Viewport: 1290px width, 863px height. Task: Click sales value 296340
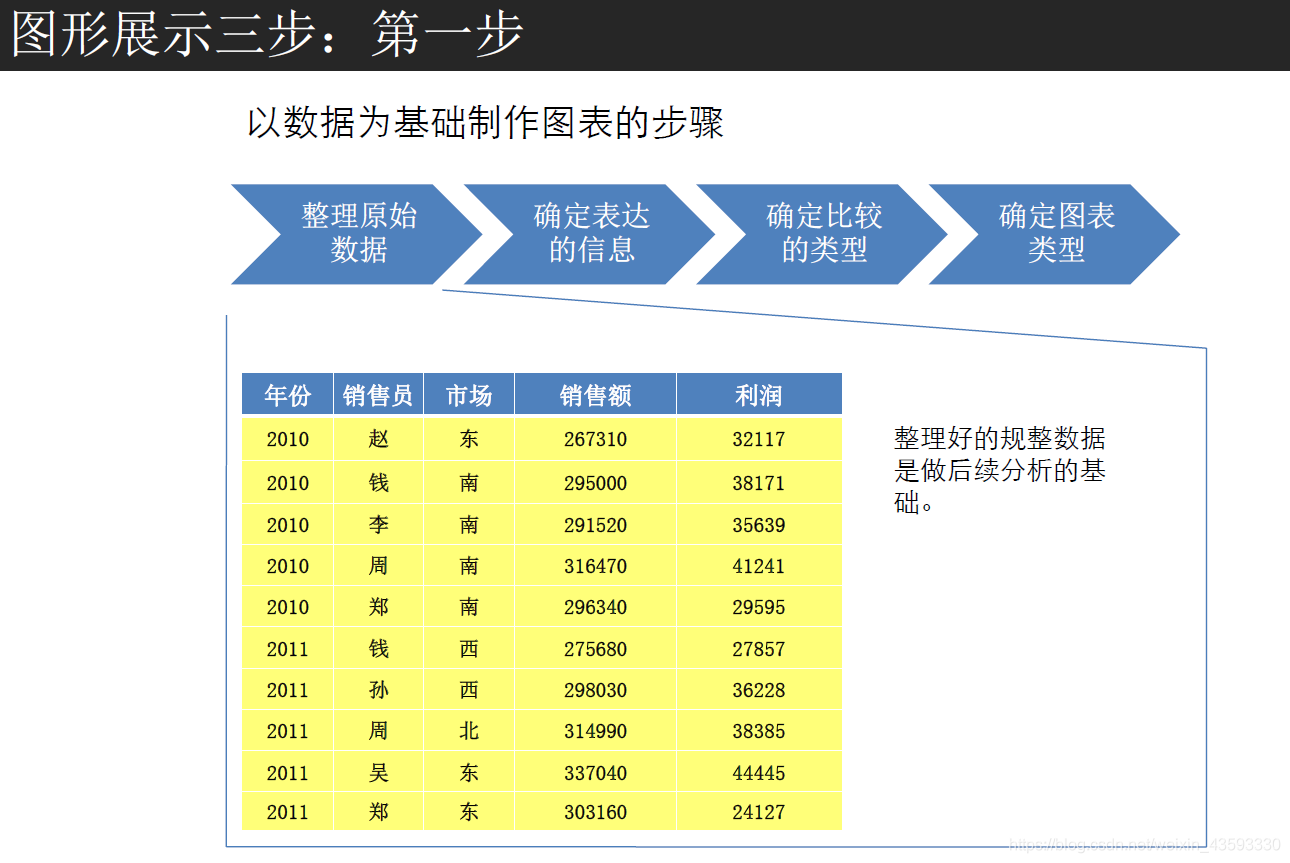point(596,607)
